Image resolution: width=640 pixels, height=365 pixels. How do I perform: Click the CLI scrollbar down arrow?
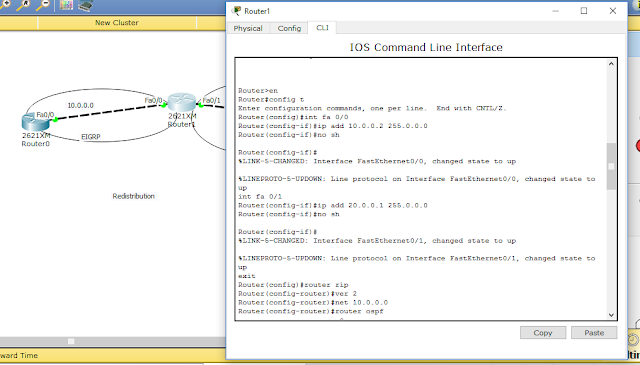[x=611, y=315]
